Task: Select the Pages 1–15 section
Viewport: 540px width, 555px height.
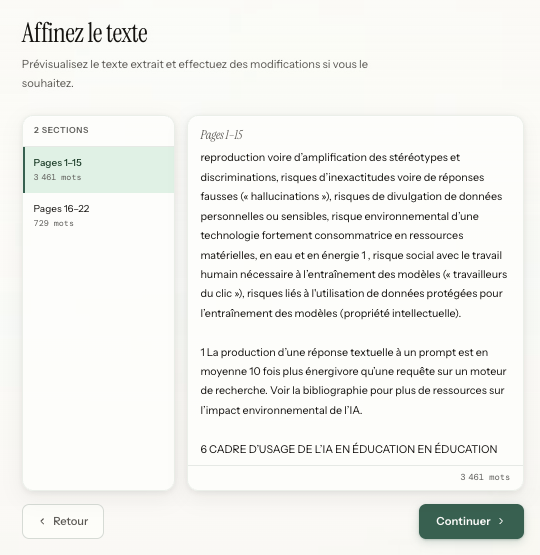Action: click(x=99, y=170)
